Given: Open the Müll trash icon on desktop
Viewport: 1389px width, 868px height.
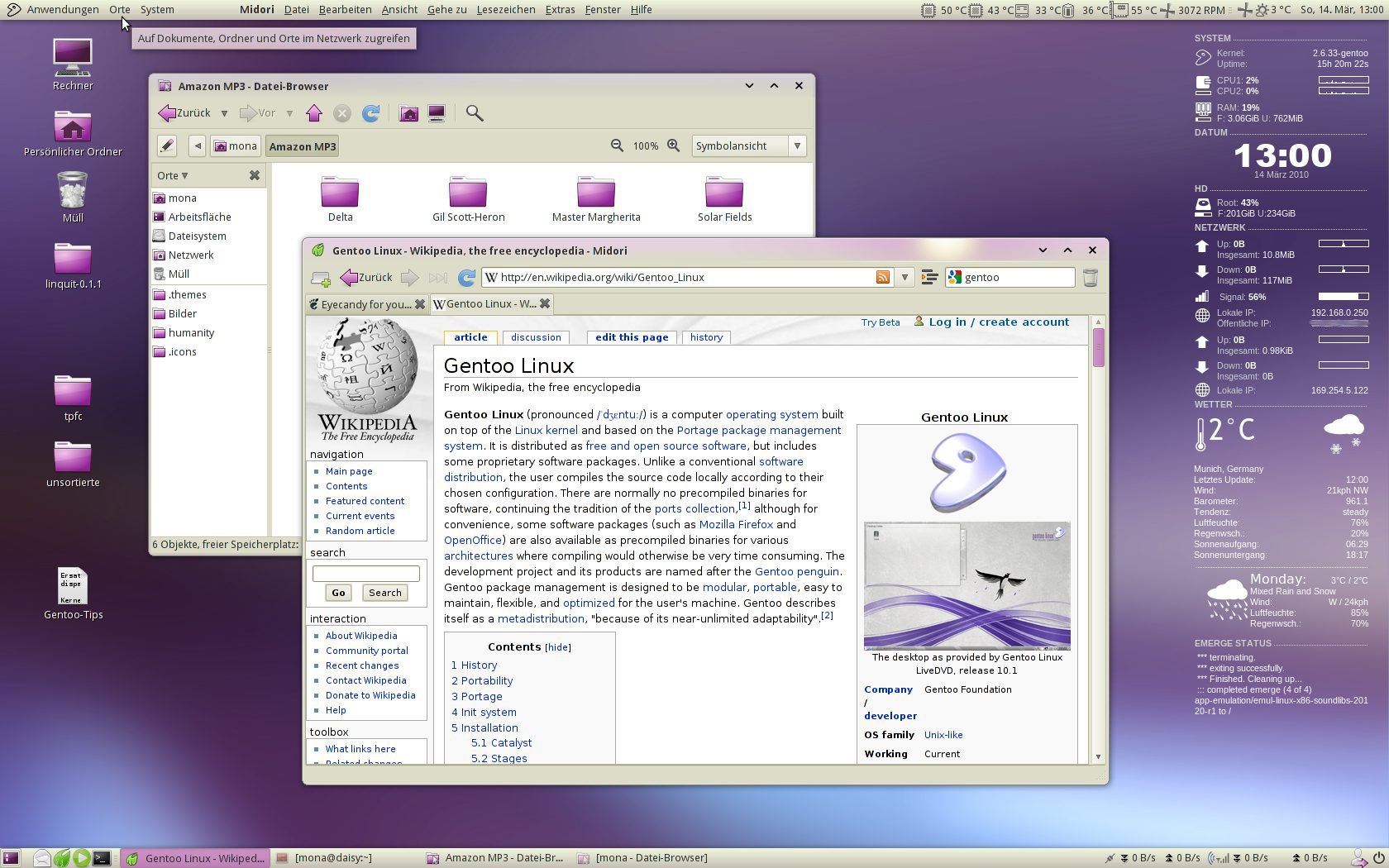Looking at the screenshot, I should 73,197.
